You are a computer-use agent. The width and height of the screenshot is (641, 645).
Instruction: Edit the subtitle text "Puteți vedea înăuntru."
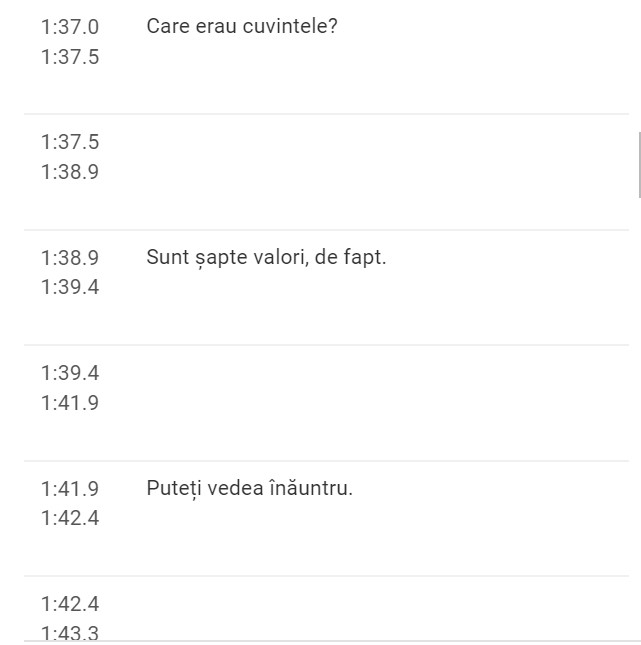249,489
